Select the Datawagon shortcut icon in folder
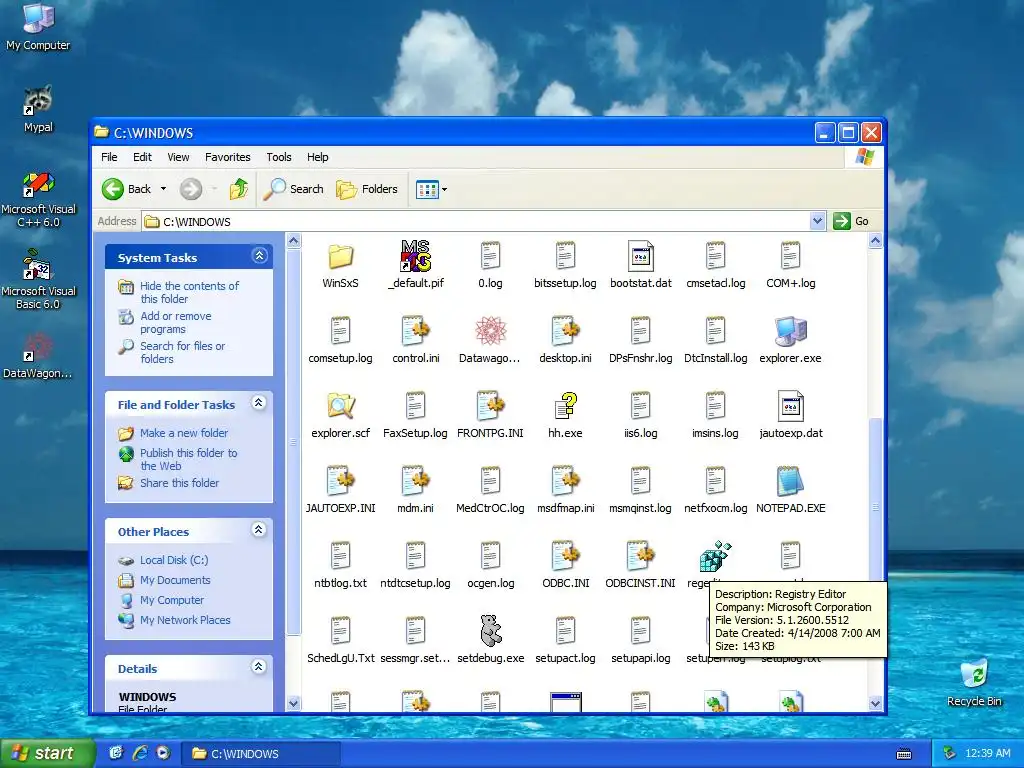This screenshot has height=768, width=1024. point(490,331)
